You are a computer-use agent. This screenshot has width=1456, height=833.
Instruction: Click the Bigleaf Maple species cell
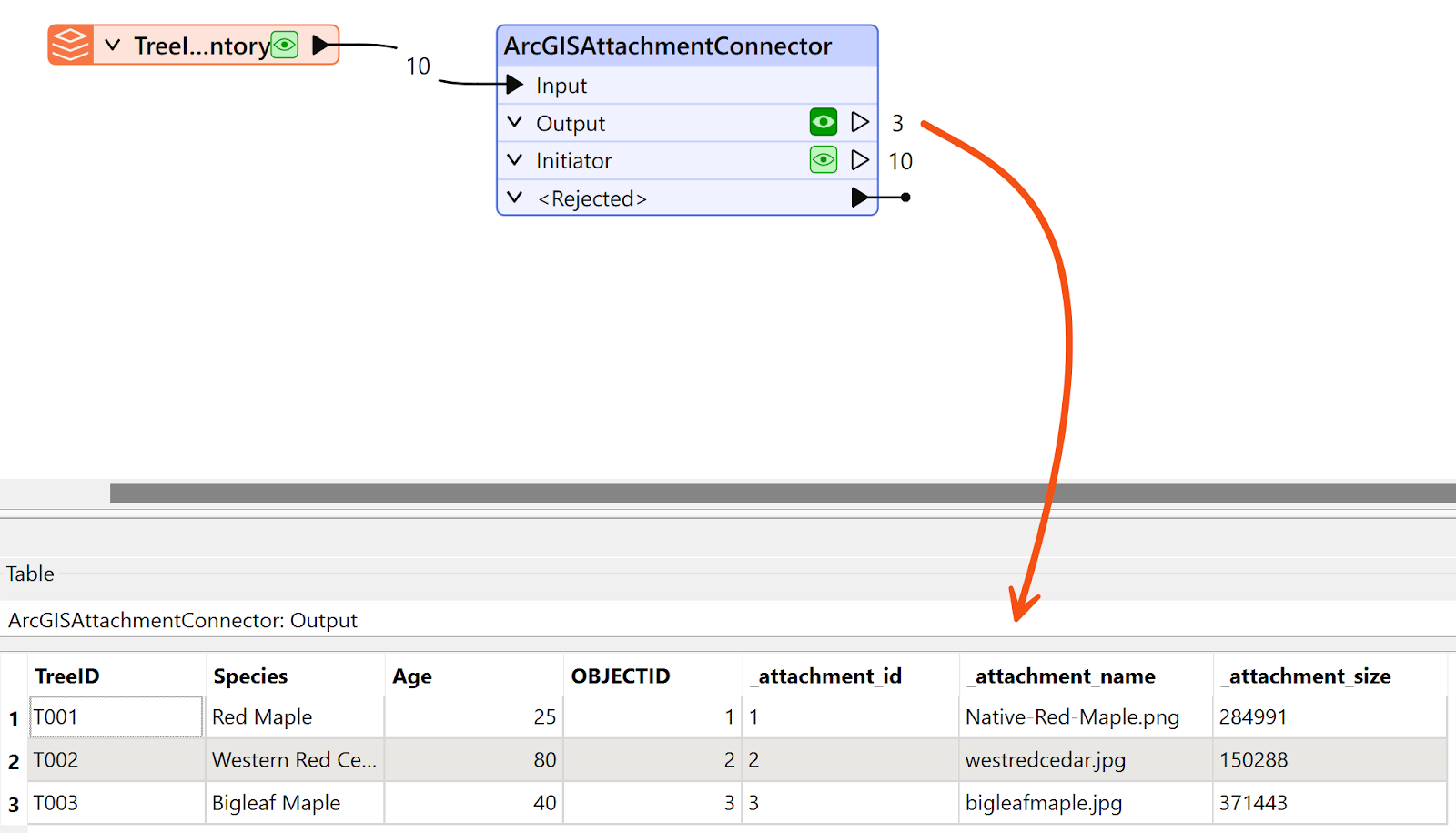click(295, 803)
